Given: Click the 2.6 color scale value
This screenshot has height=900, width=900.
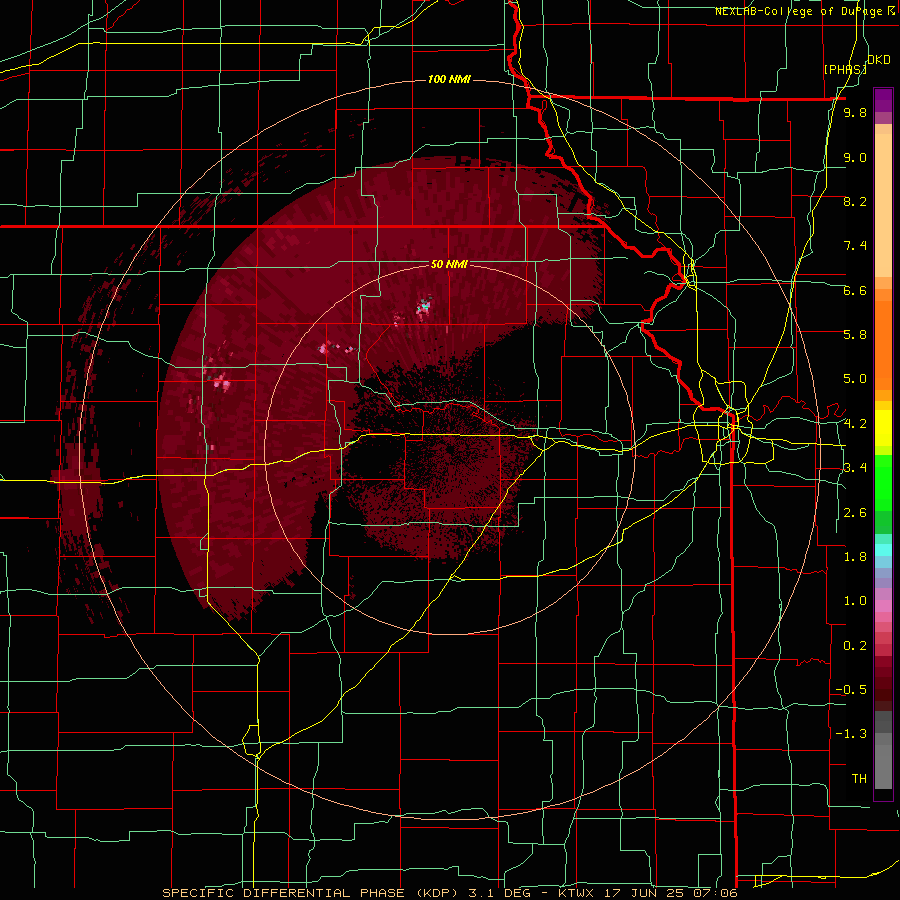Looking at the screenshot, I should pyautogui.click(x=855, y=513).
